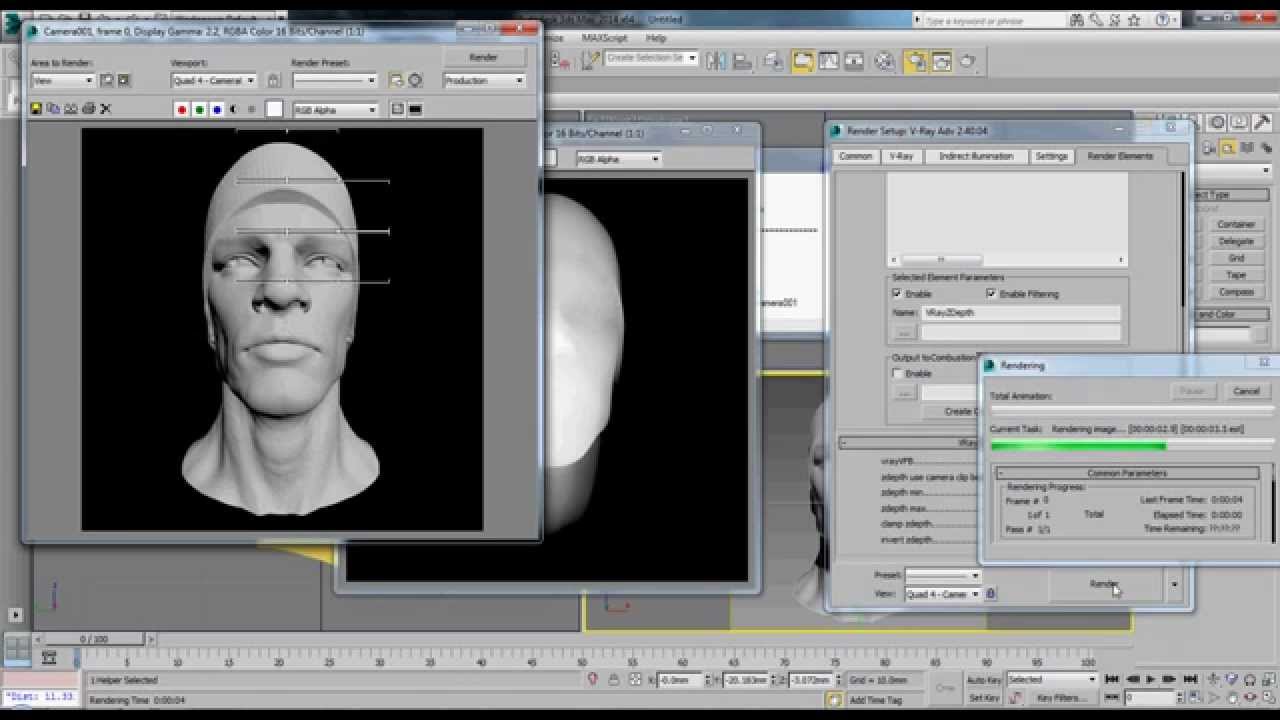Open Render Preset dropdown
Viewport: 1280px width, 720px height.
click(x=334, y=80)
